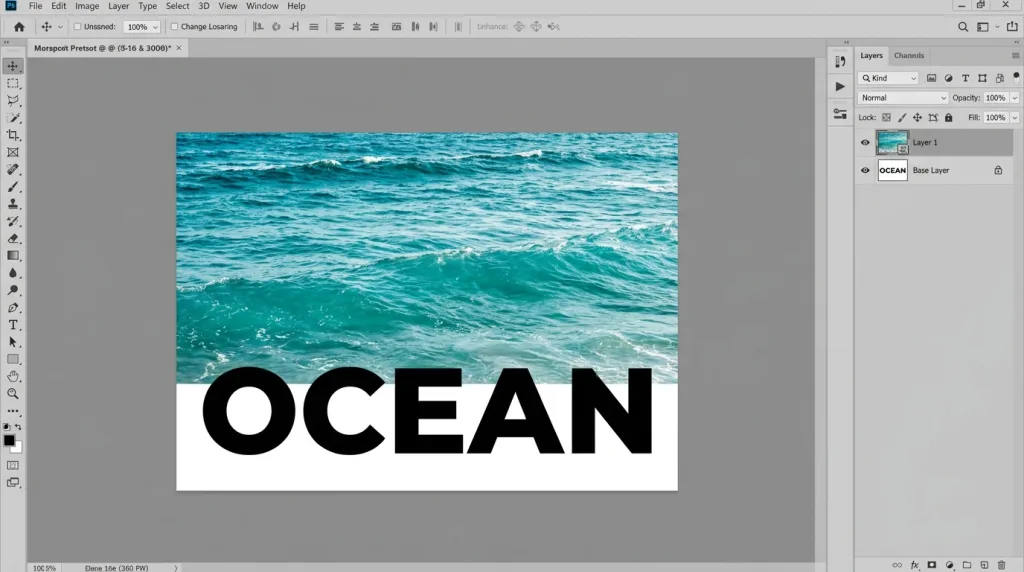Toggle lock position

pyautogui.click(x=917, y=118)
